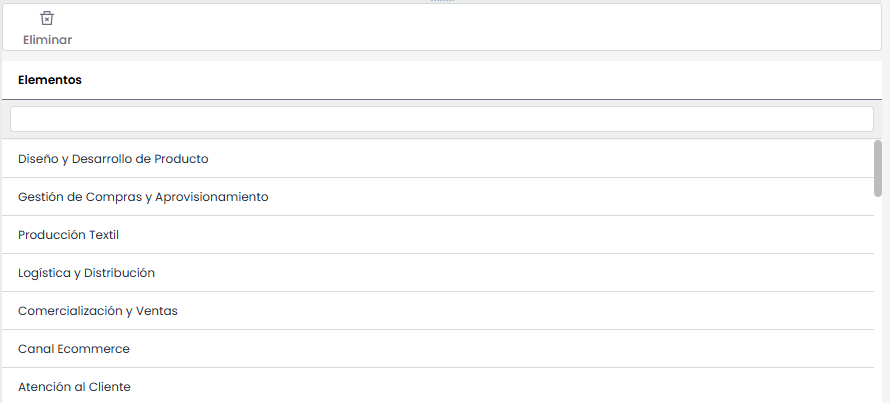890x403 pixels.
Task: Select the logistics and distribution row
Action: point(86,273)
